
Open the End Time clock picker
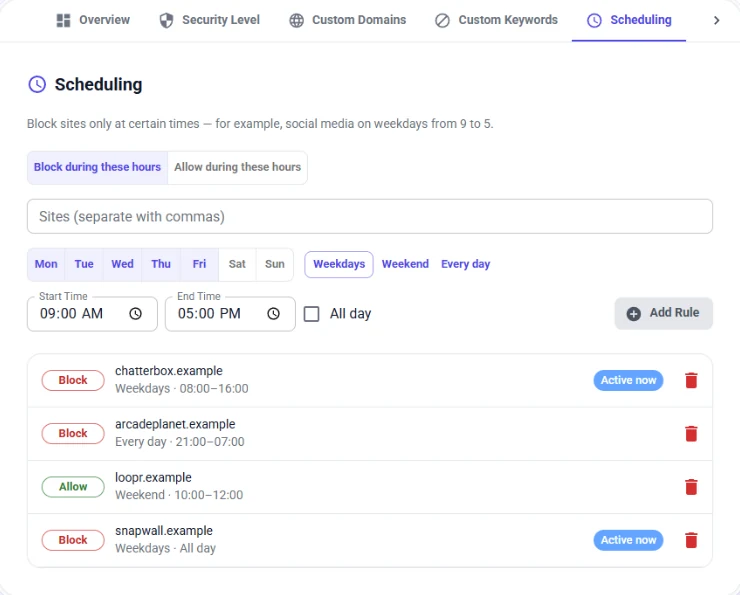(x=274, y=314)
